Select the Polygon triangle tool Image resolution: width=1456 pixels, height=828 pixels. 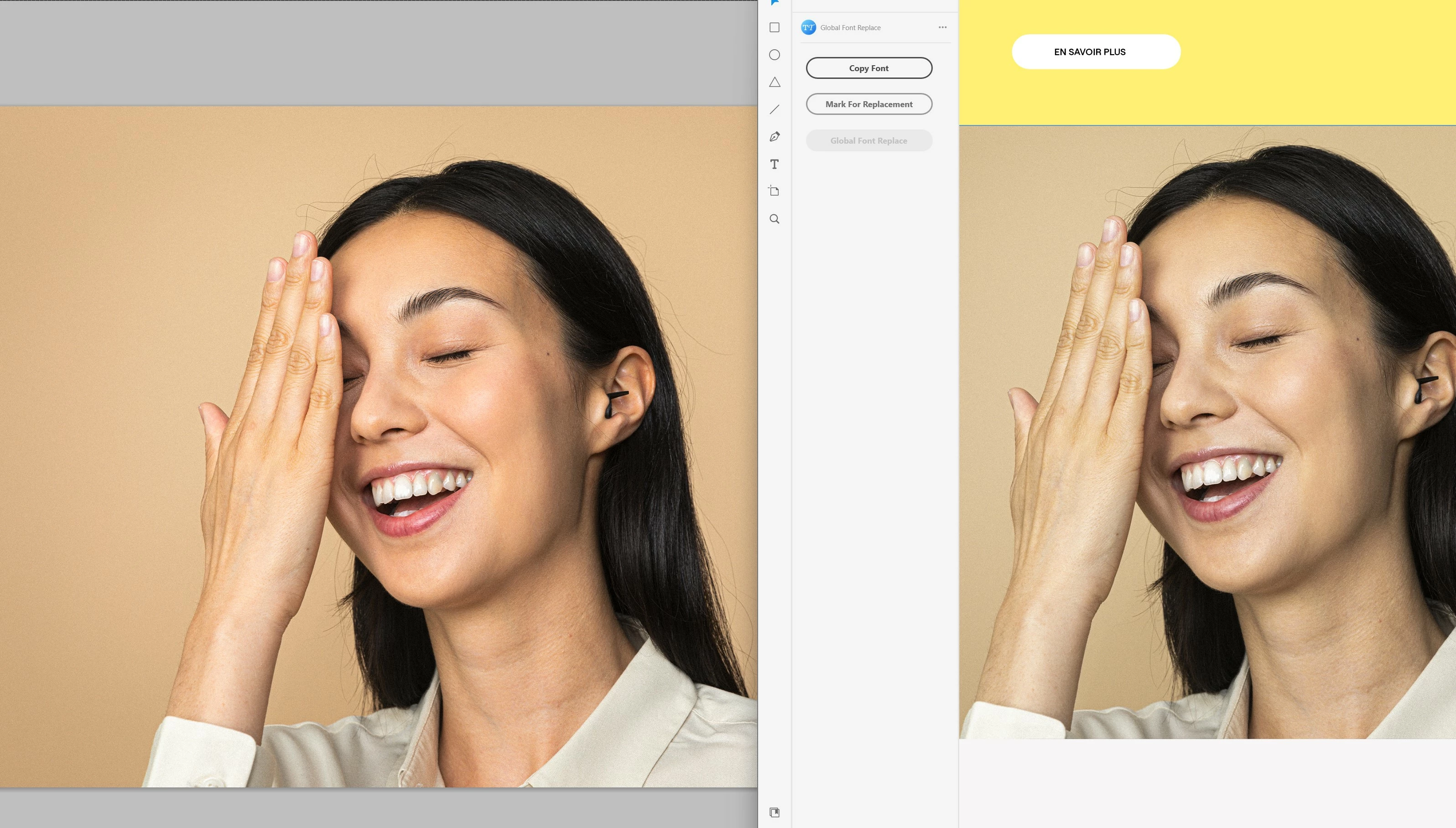point(774,83)
